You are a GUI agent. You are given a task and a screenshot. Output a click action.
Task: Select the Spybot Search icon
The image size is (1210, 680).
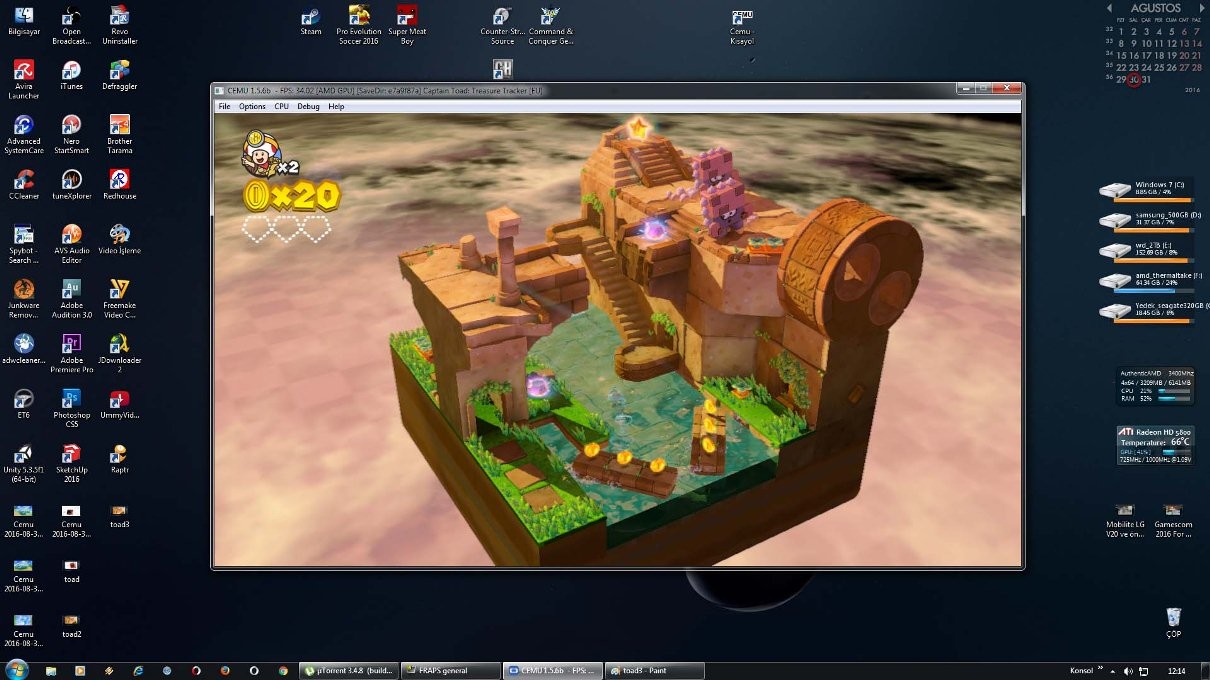(x=24, y=244)
